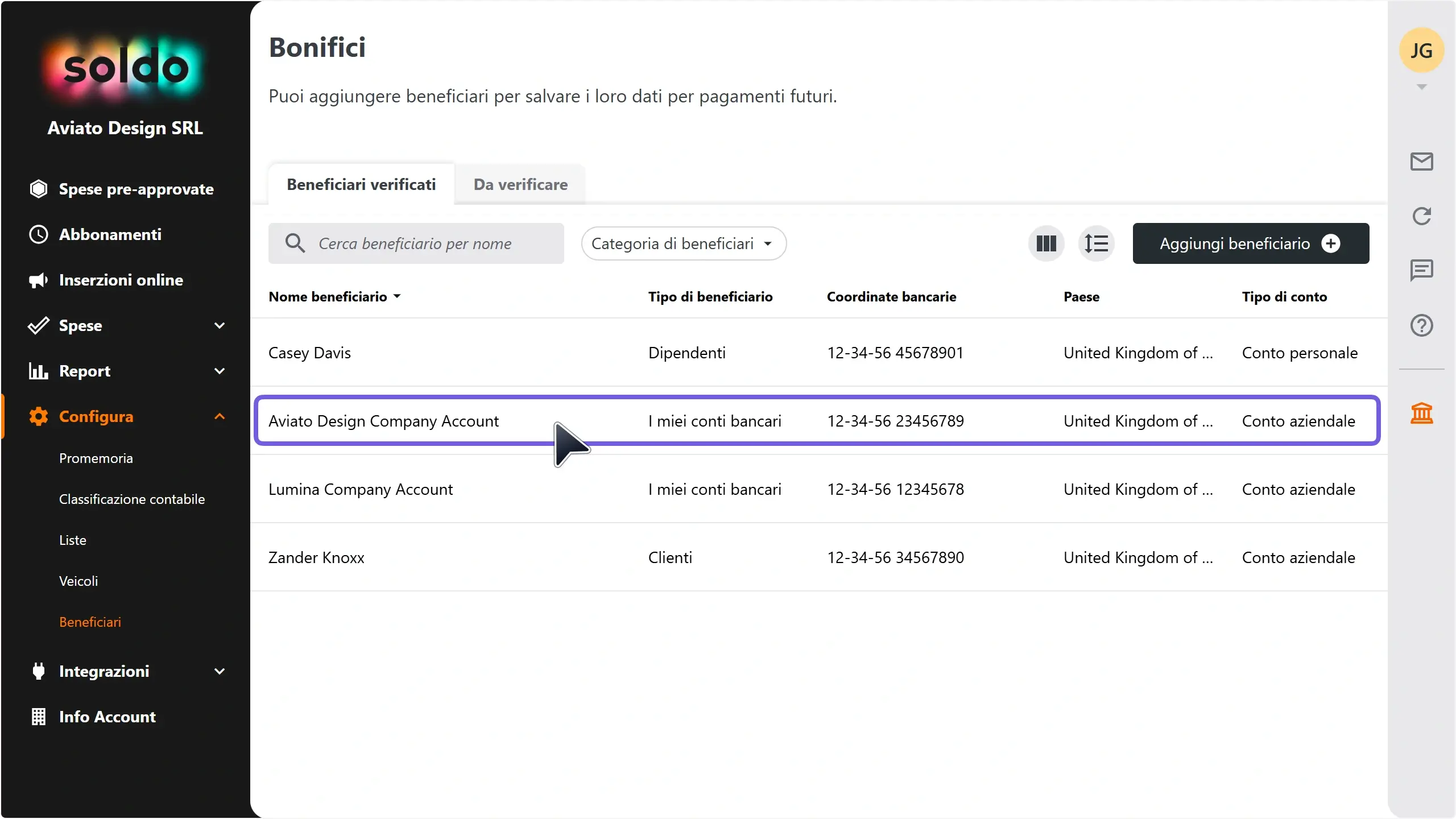
Task: Click the Conto personale cell
Action: (x=1300, y=353)
